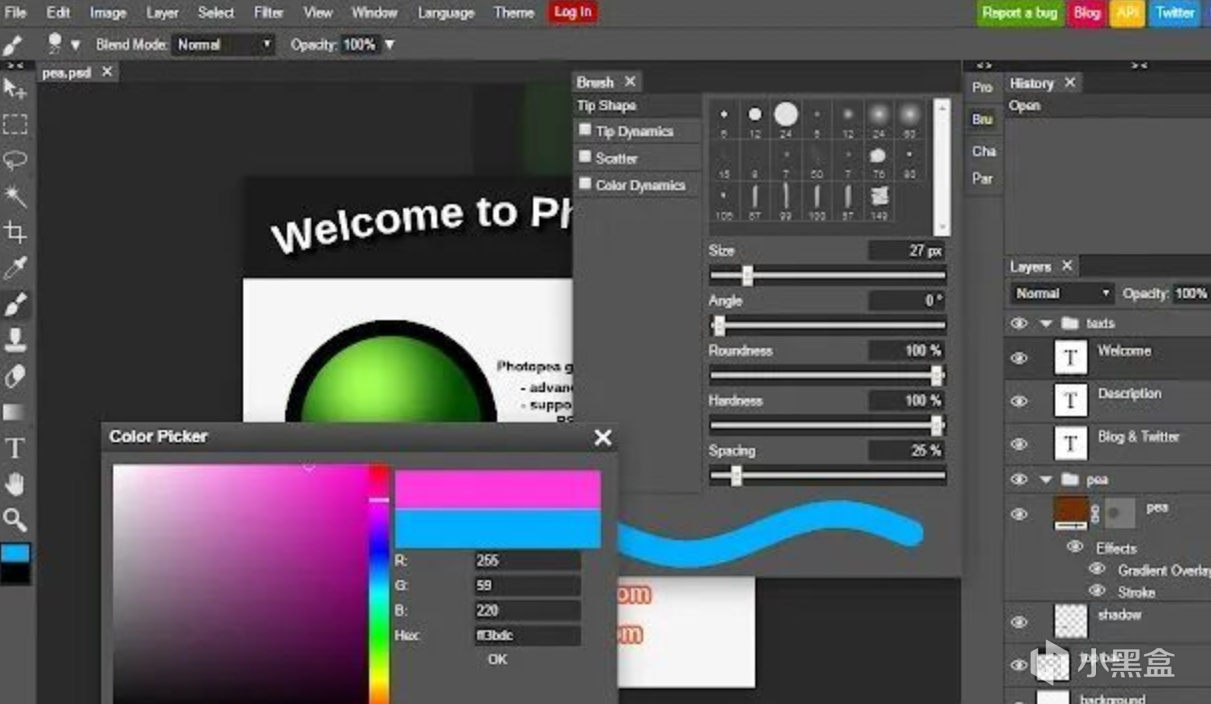The height and width of the screenshot is (704, 1211).
Task: Select the Type tool
Action: point(15,448)
